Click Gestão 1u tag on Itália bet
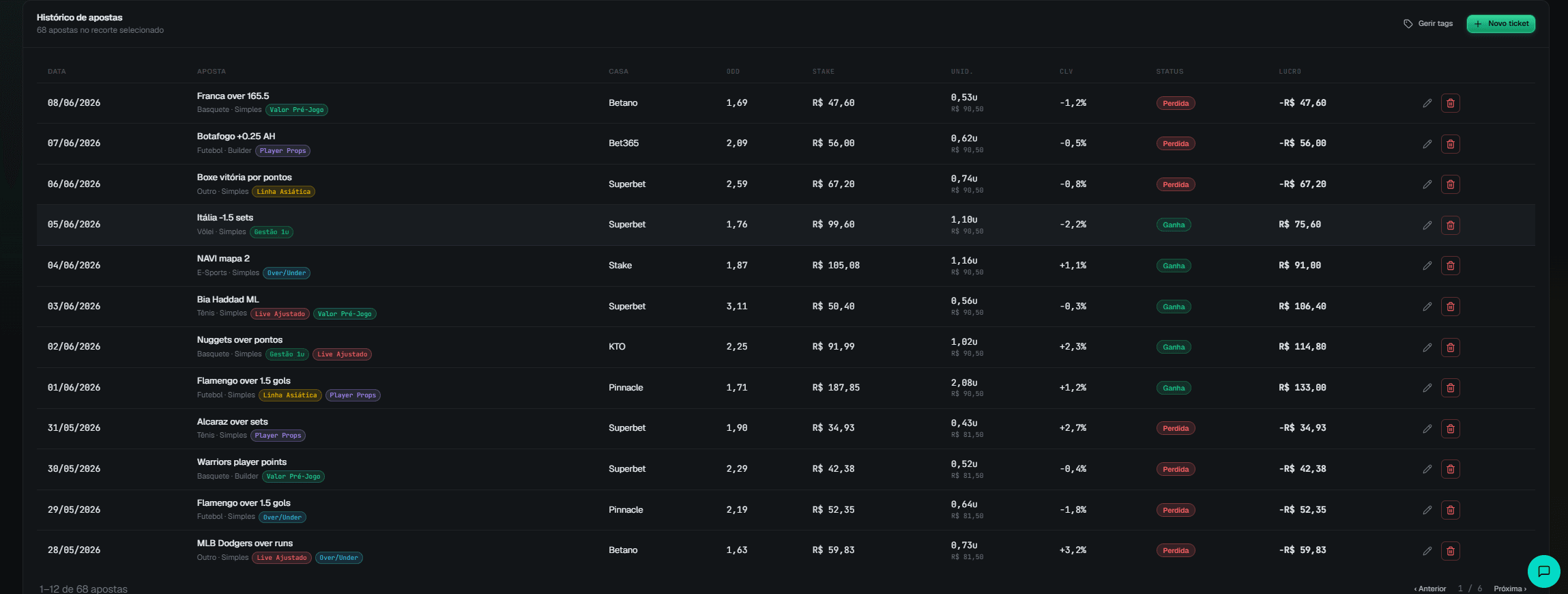Viewport: 1568px width, 594px height. [271, 232]
